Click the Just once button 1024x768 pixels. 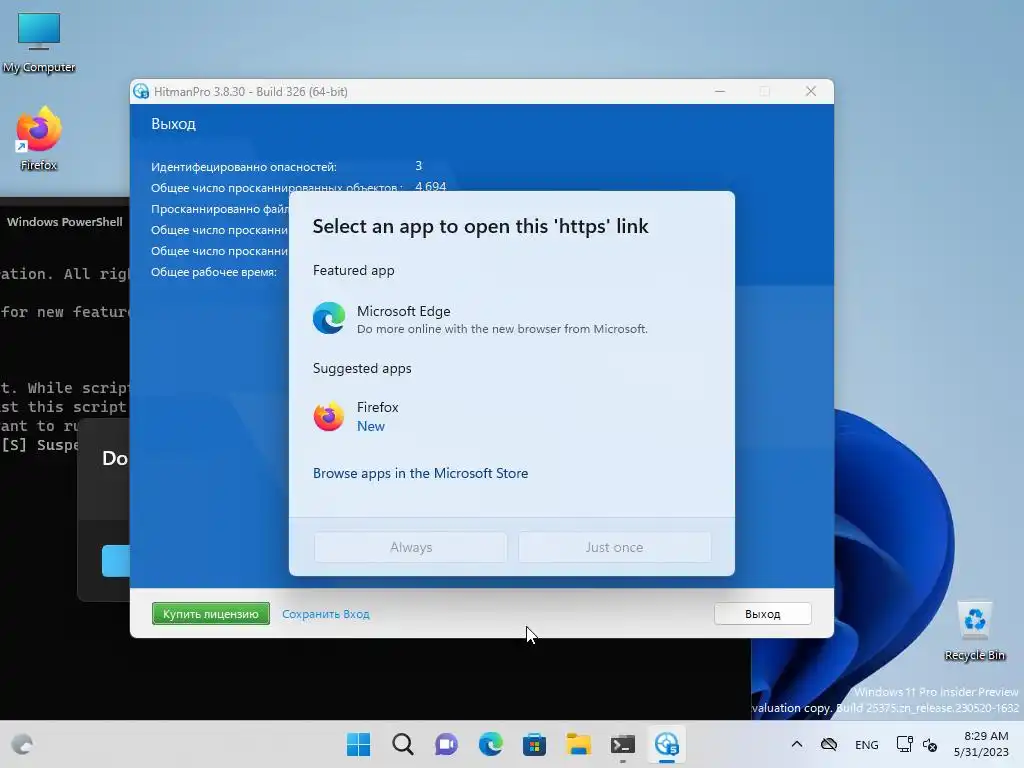pos(614,547)
